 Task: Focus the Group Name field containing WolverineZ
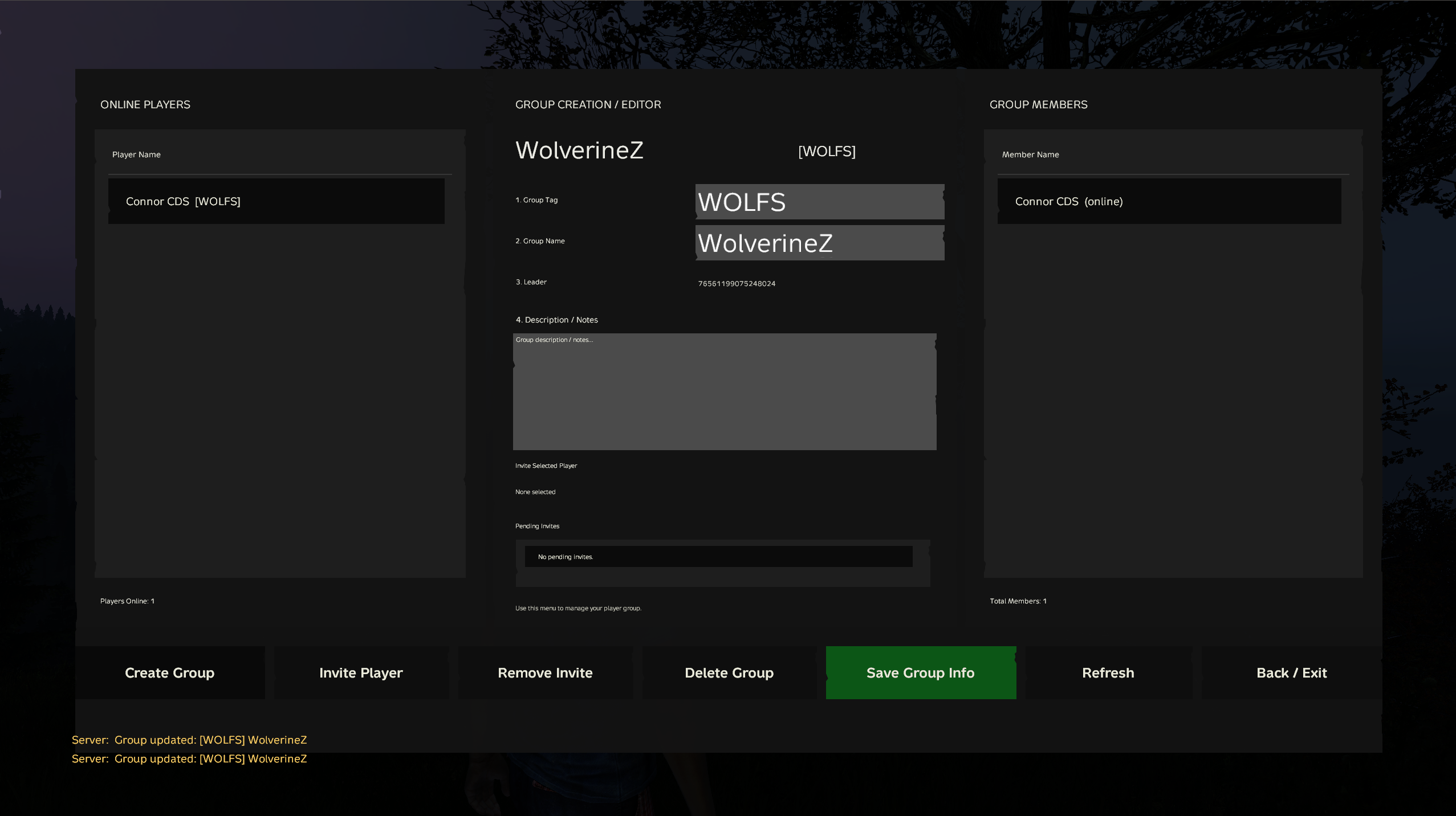(x=820, y=243)
